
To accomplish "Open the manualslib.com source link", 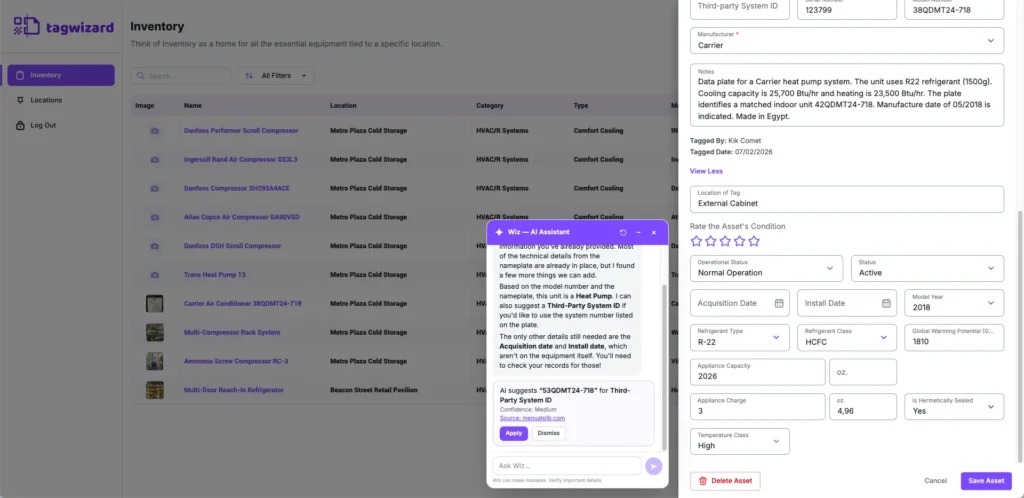I will click(532, 418).
